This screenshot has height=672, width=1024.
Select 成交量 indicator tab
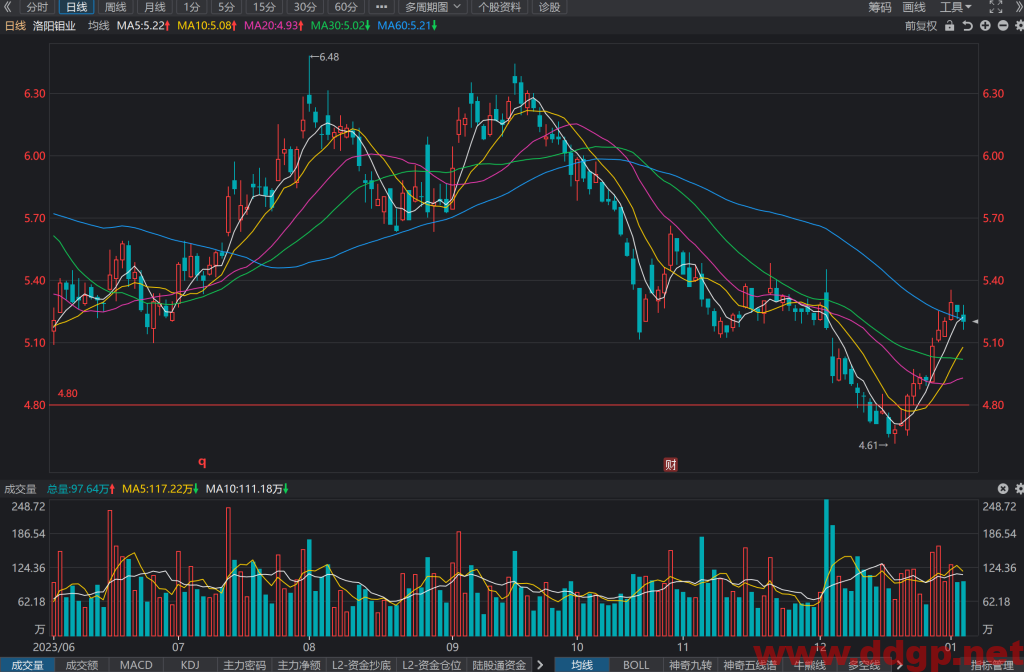coord(27,665)
